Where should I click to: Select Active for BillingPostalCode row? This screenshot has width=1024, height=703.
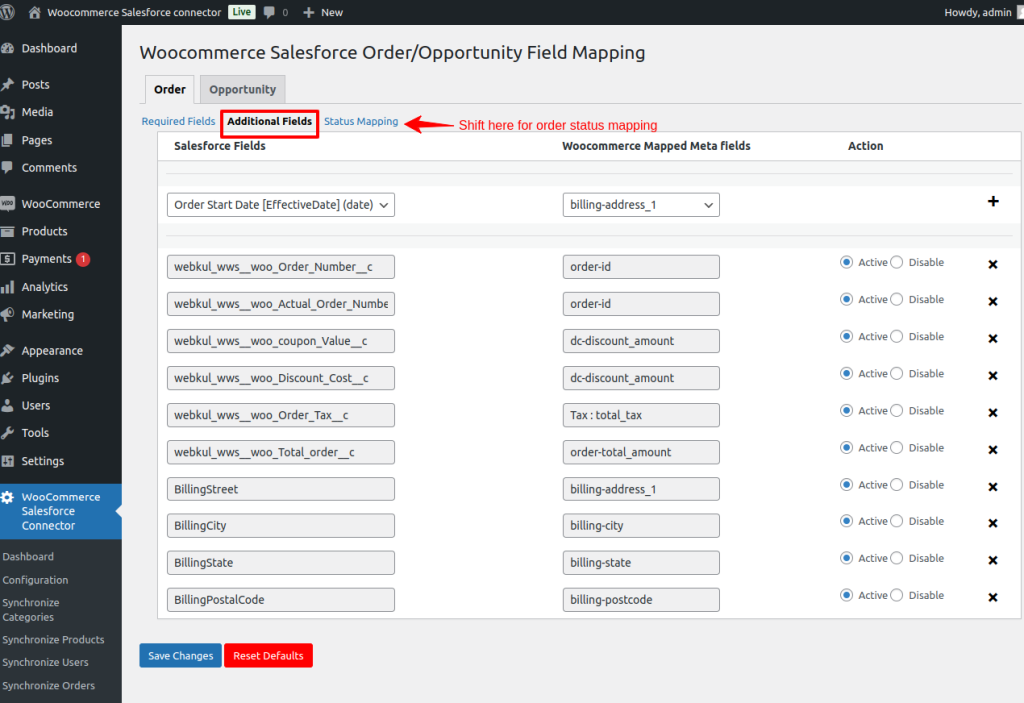847,596
